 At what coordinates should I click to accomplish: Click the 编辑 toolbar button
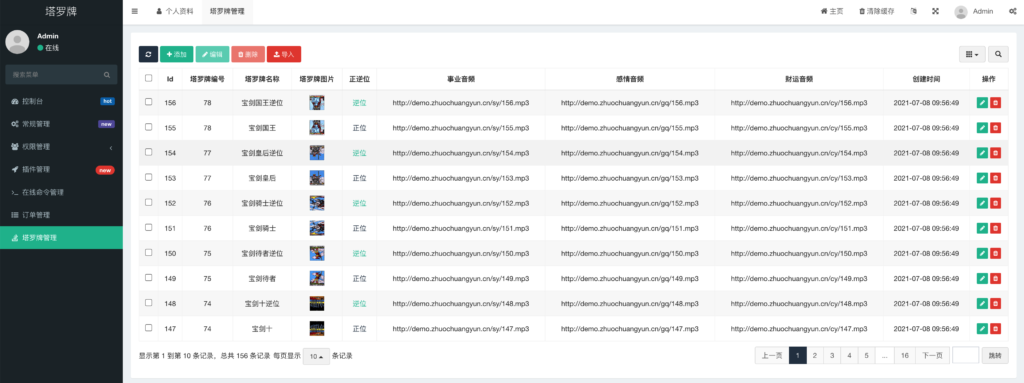[x=212, y=54]
